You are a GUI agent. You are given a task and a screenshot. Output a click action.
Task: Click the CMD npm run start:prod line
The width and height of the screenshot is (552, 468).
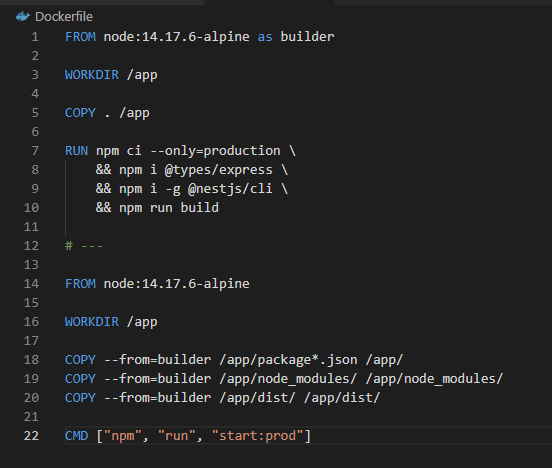pos(188,436)
